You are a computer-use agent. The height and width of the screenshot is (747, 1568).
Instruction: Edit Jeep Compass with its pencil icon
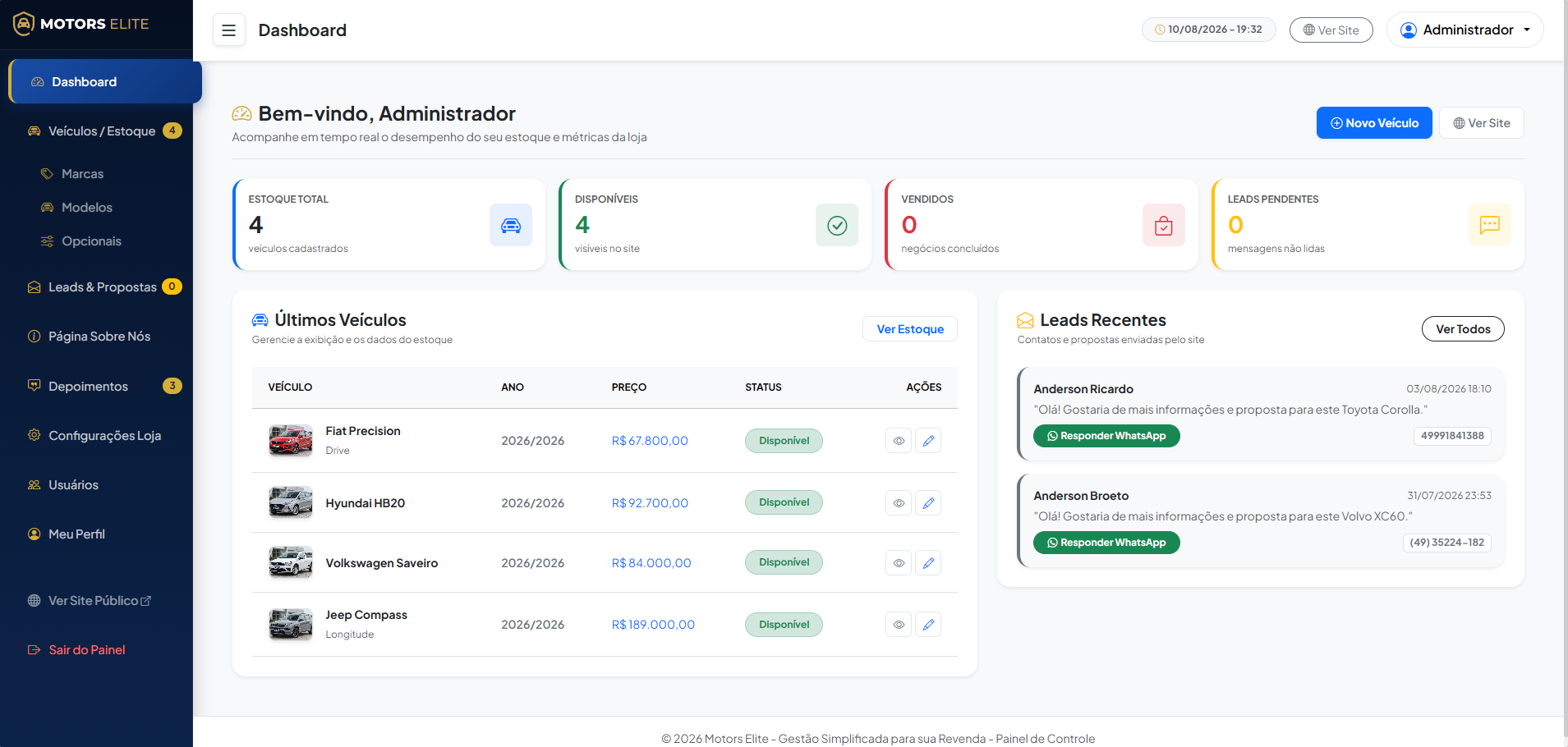pos(928,625)
